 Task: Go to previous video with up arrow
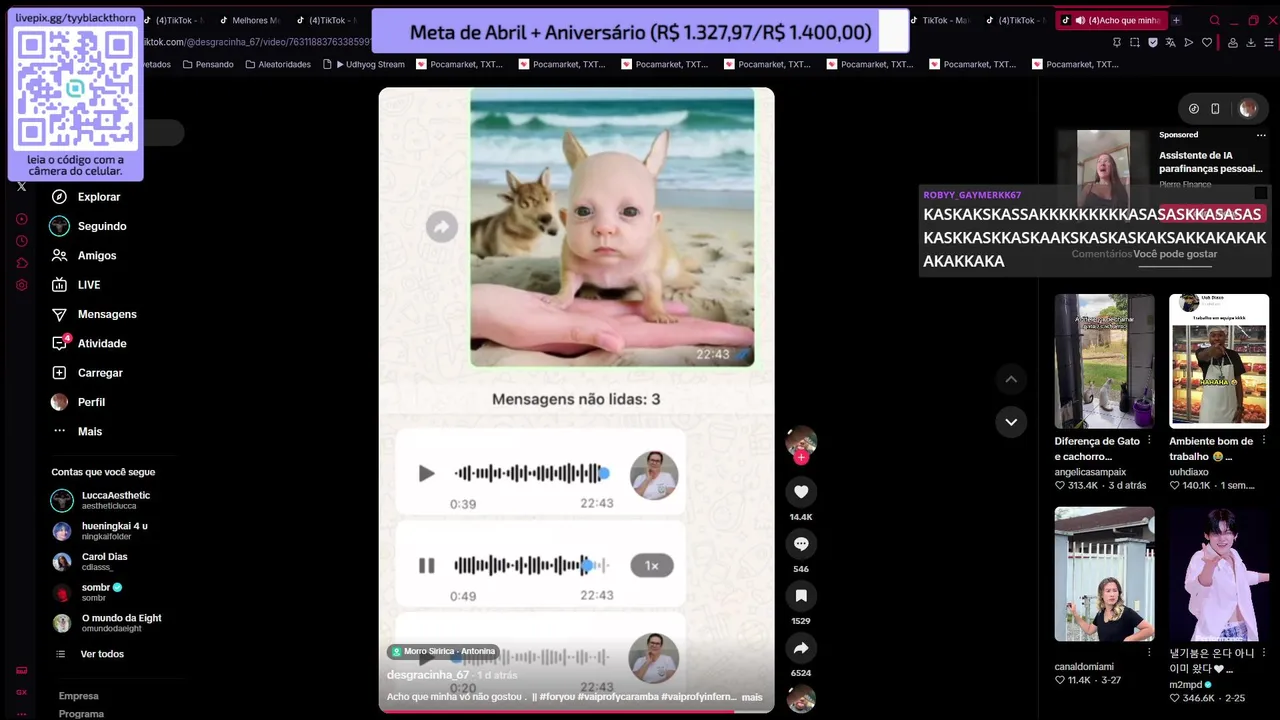(1011, 379)
